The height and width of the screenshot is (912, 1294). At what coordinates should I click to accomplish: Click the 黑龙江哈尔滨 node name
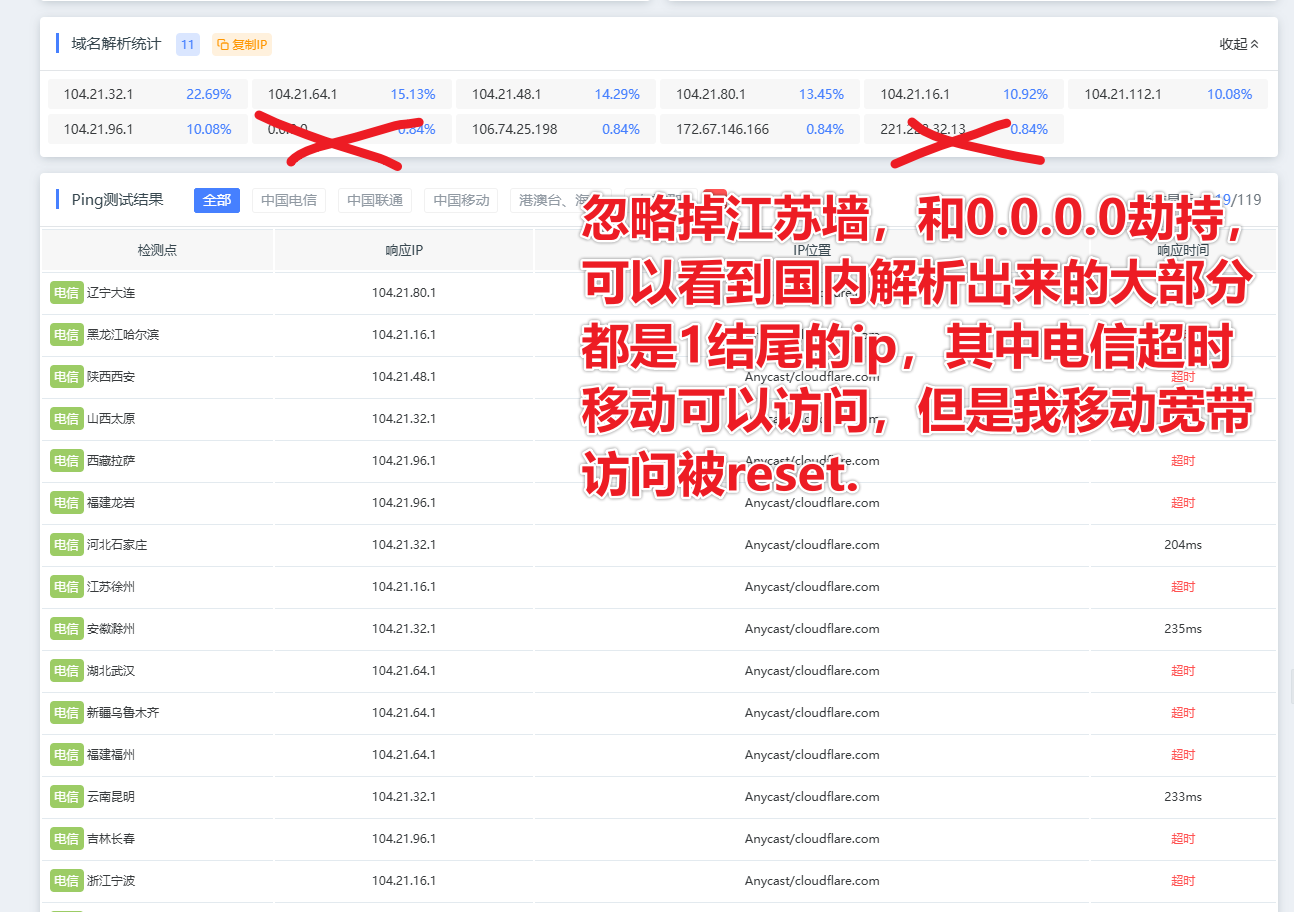tap(123, 335)
